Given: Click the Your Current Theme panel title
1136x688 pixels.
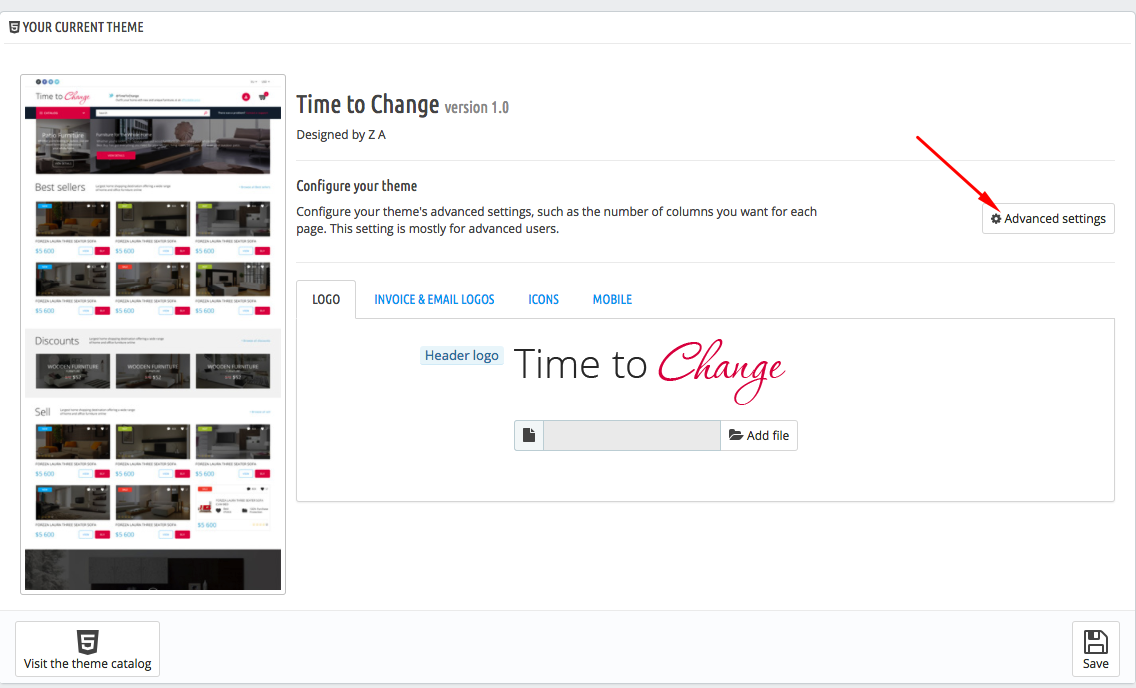Looking at the screenshot, I should 83,28.
